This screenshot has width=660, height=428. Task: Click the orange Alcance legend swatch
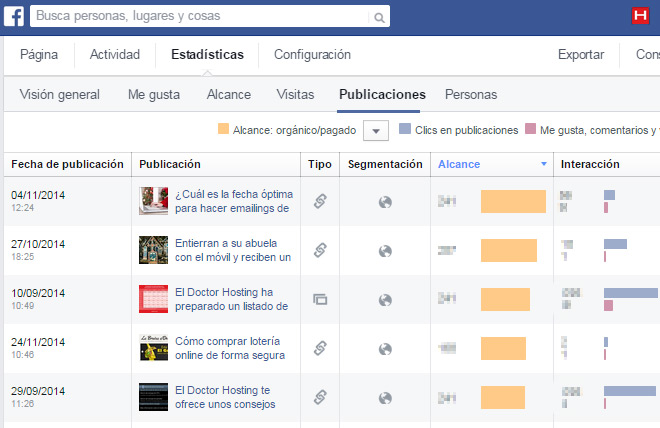(224, 129)
